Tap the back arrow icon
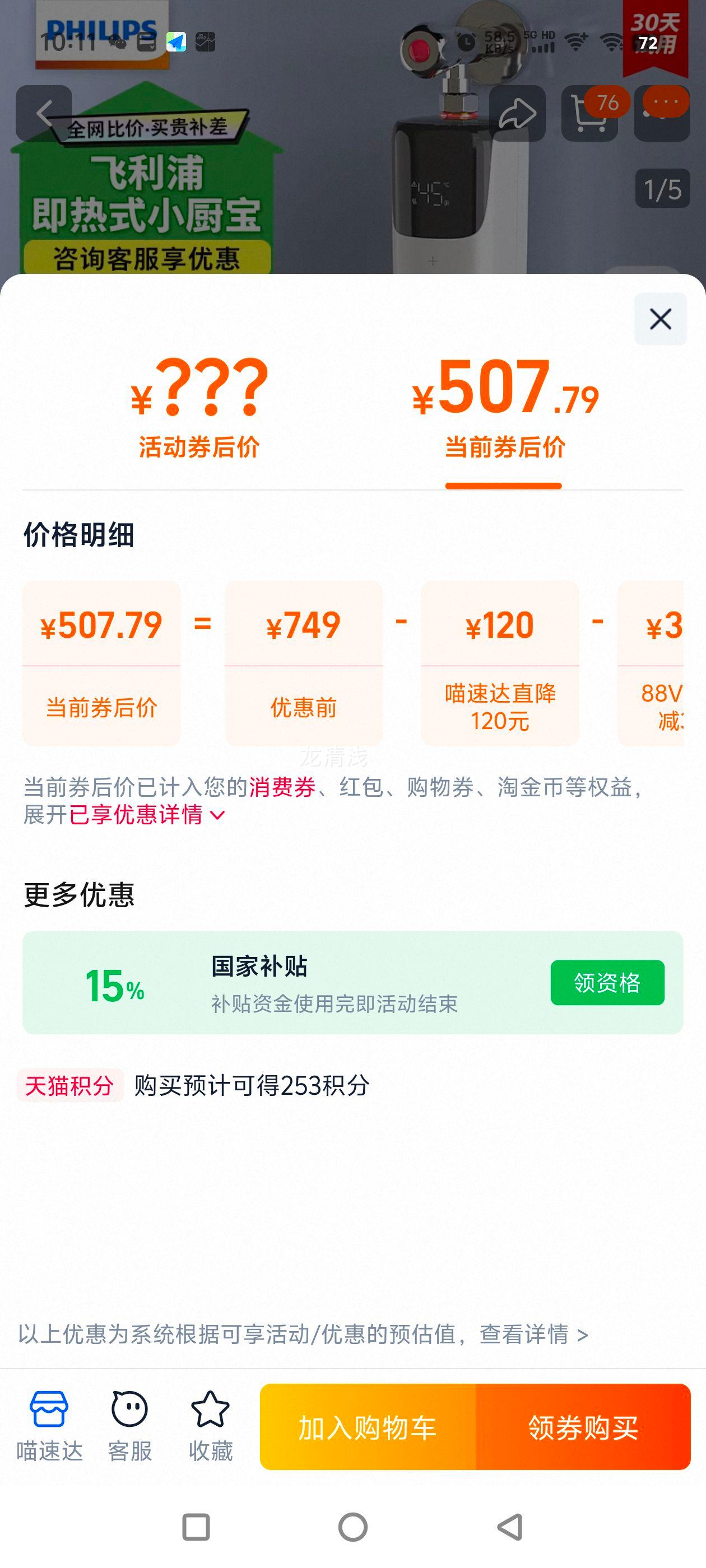Screen dimensions: 706x1568 point(44,113)
